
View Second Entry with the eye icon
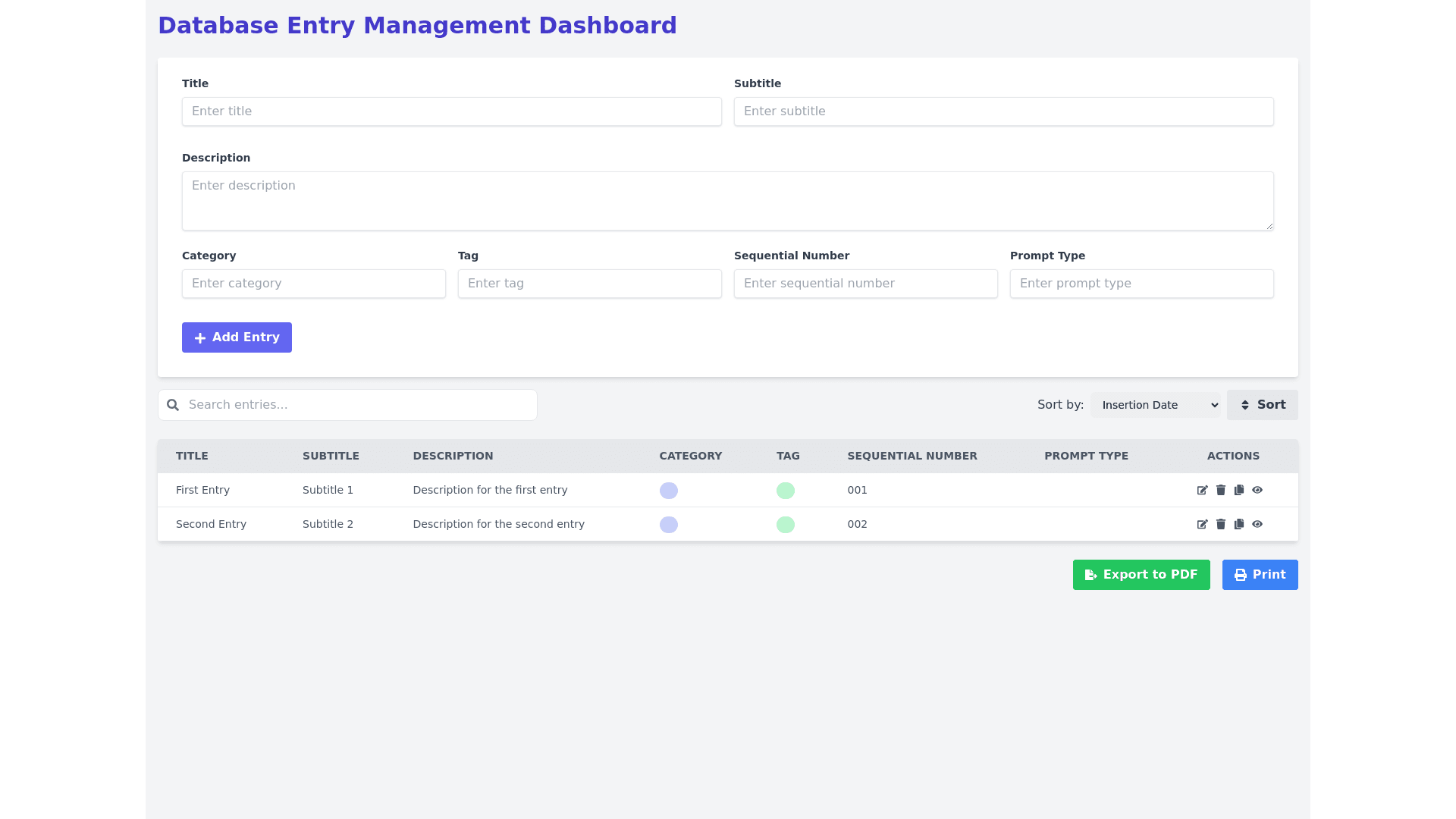[1257, 525]
